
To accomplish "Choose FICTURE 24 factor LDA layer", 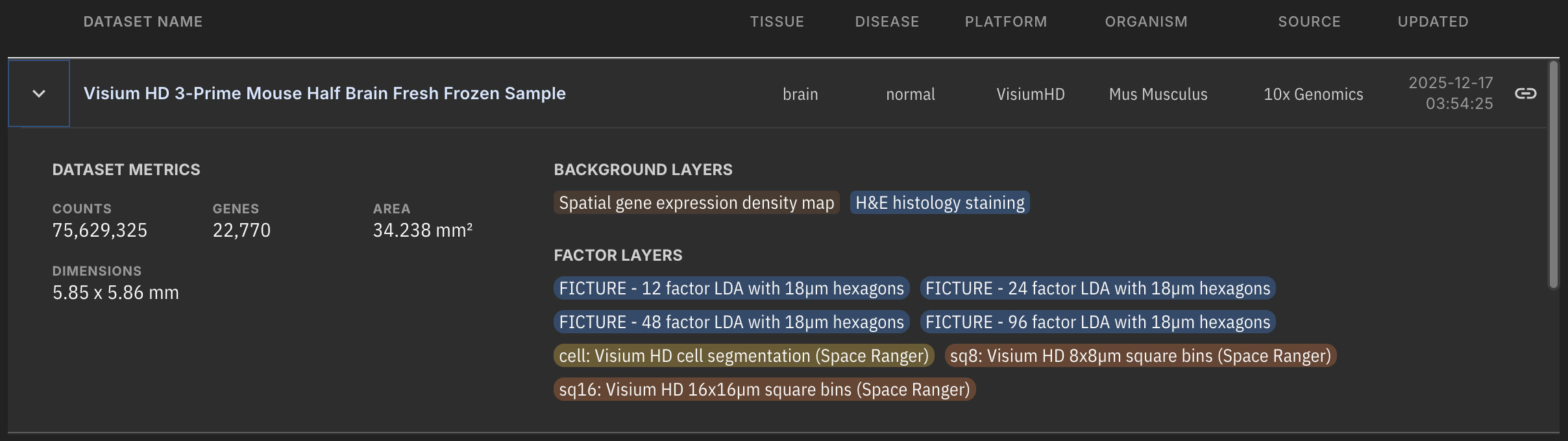I will 1097,288.
